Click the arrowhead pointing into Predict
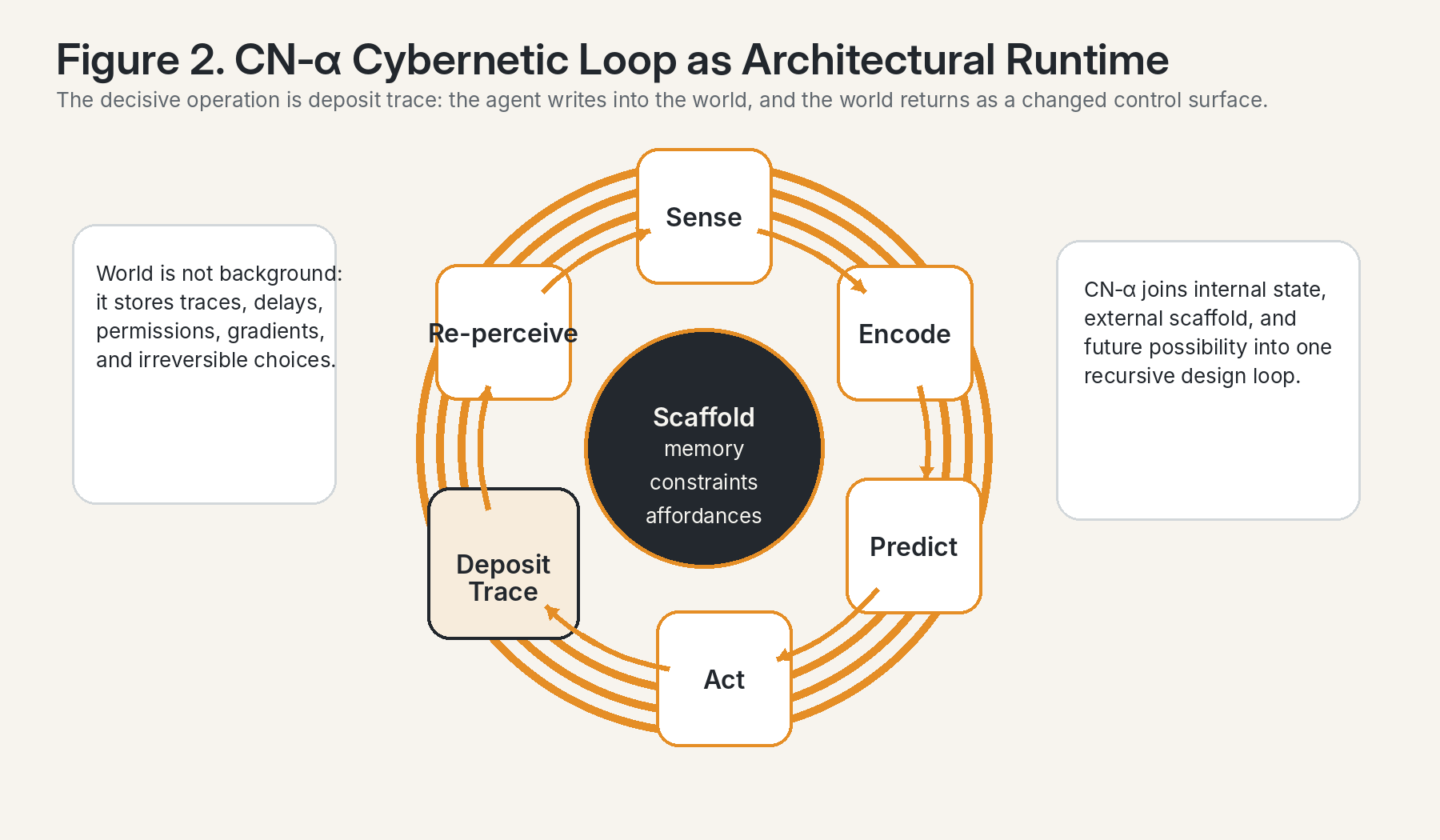 pyautogui.click(x=926, y=472)
